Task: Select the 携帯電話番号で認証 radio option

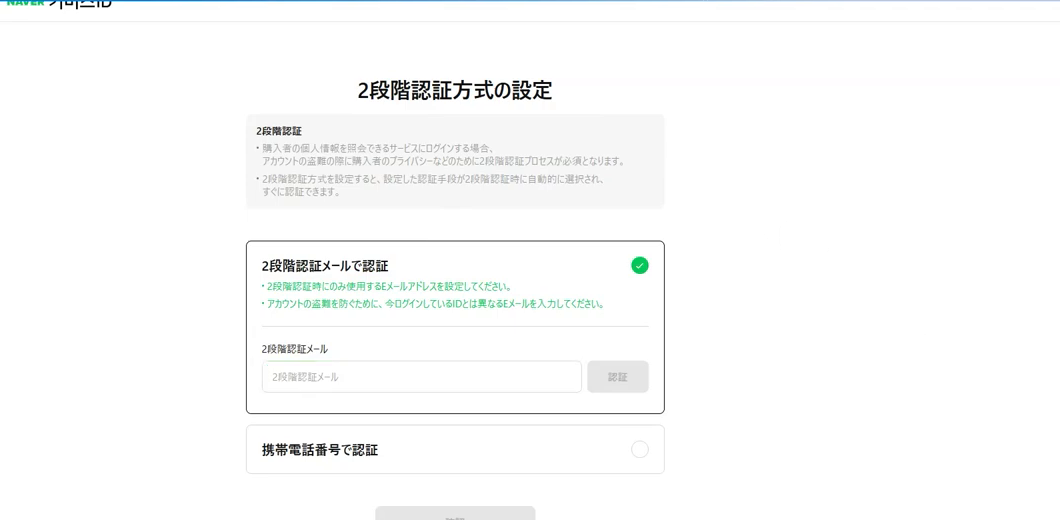Action: click(640, 450)
